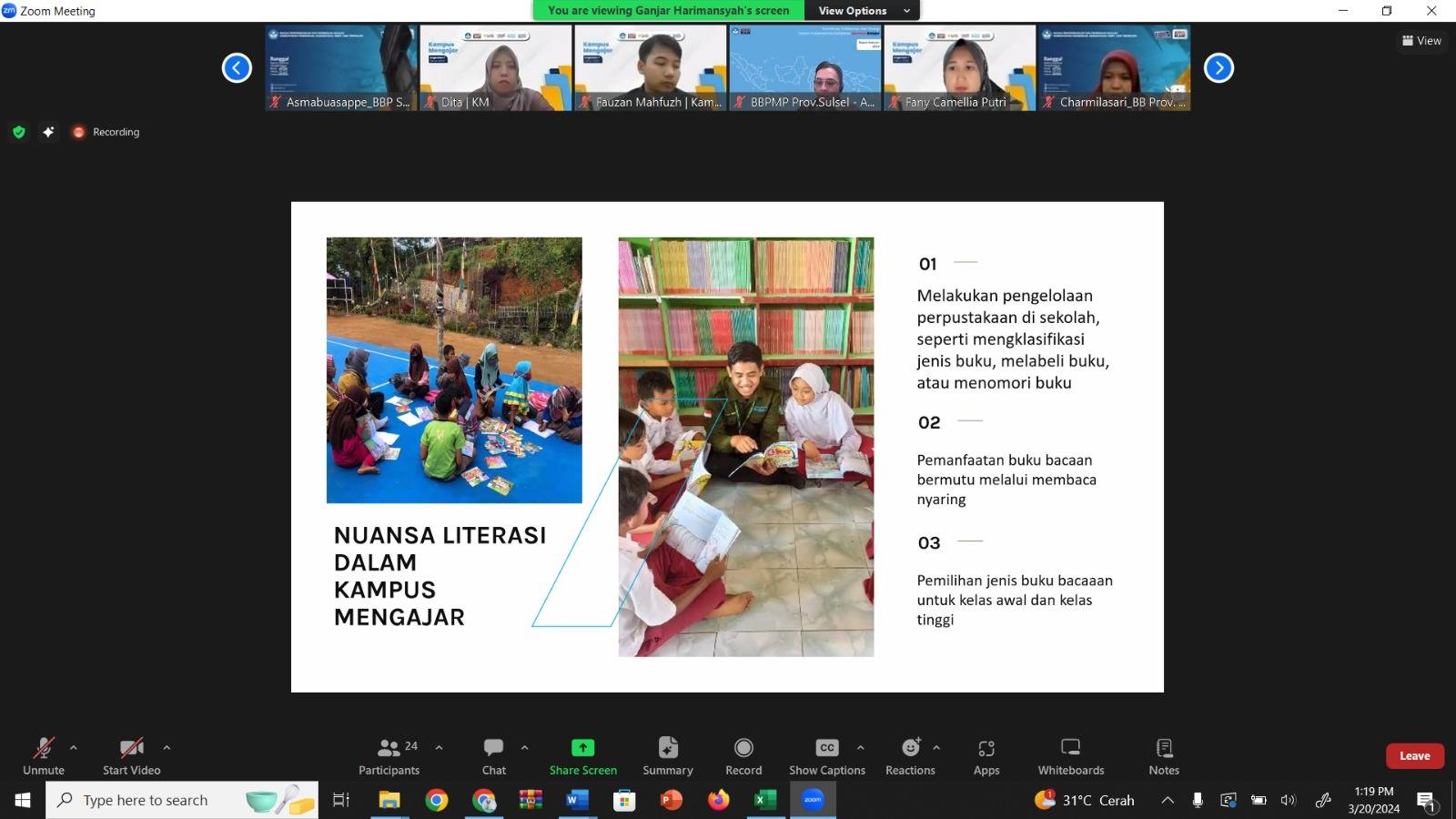Open the Chat panel
This screenshot has height=819, width=1456.
click(493, 756)
